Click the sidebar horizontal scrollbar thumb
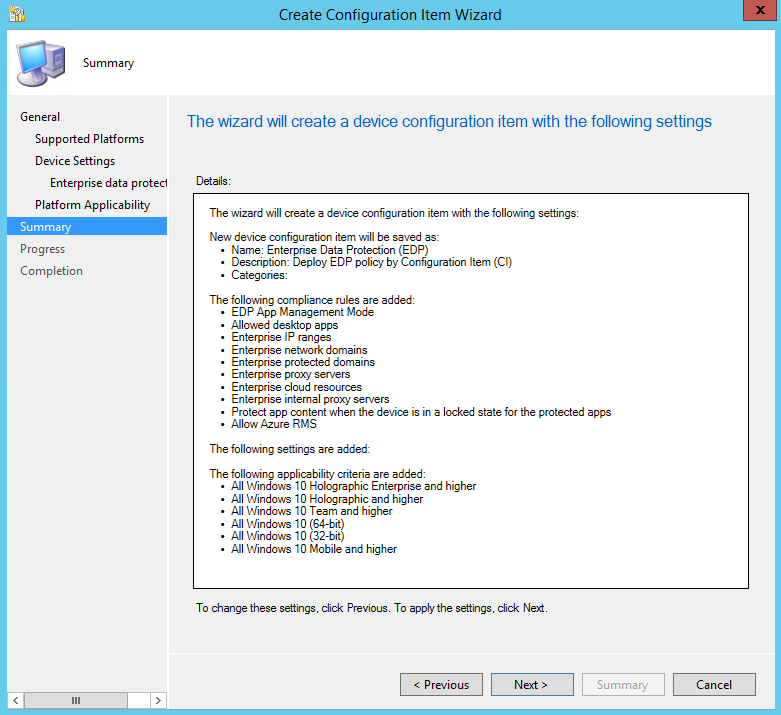The height and width of the screenshot is (715, 781). coord(76,700)
